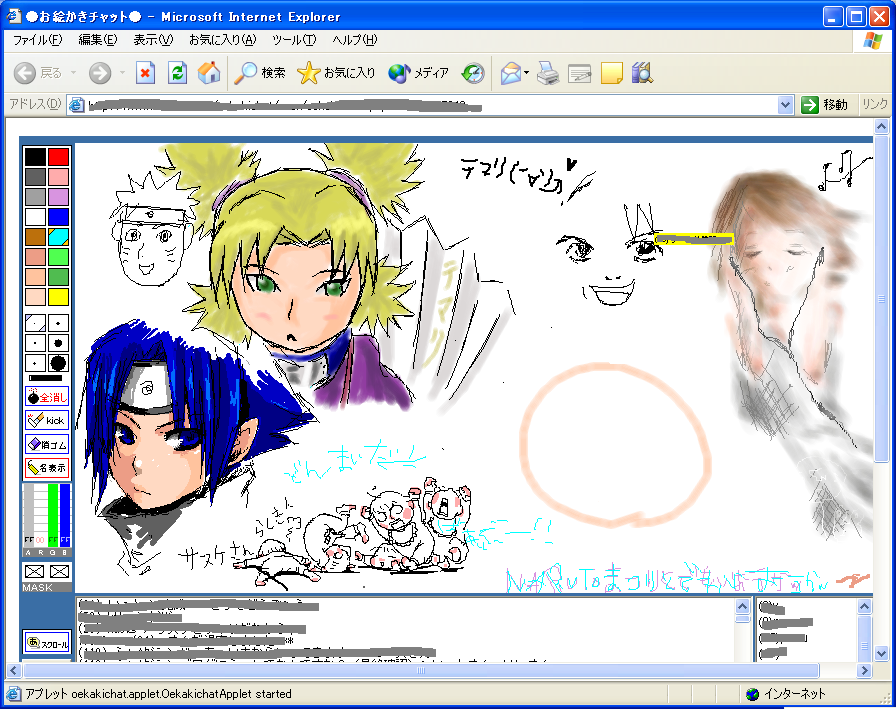Open the History clock icon
896x709 pixels.
point(473,73)
